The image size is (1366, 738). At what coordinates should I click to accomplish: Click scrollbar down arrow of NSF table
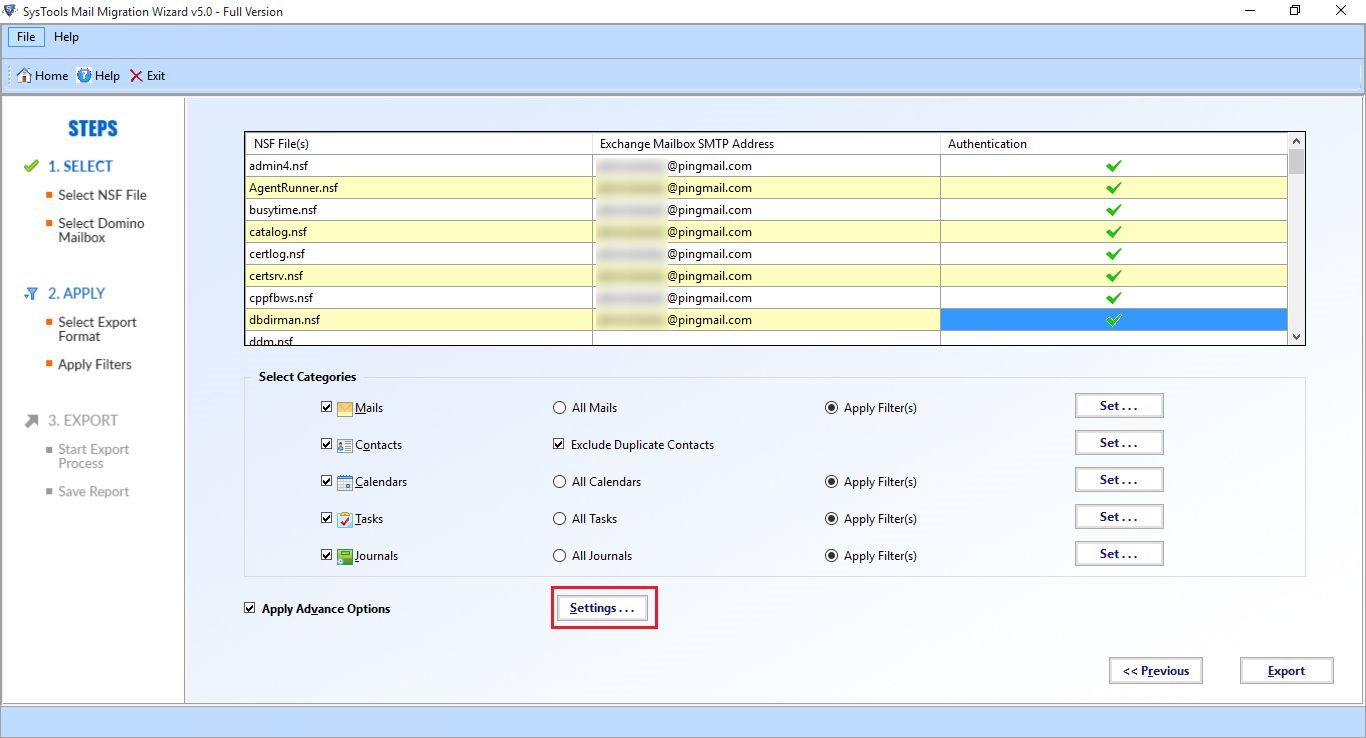coord(1297,337)
